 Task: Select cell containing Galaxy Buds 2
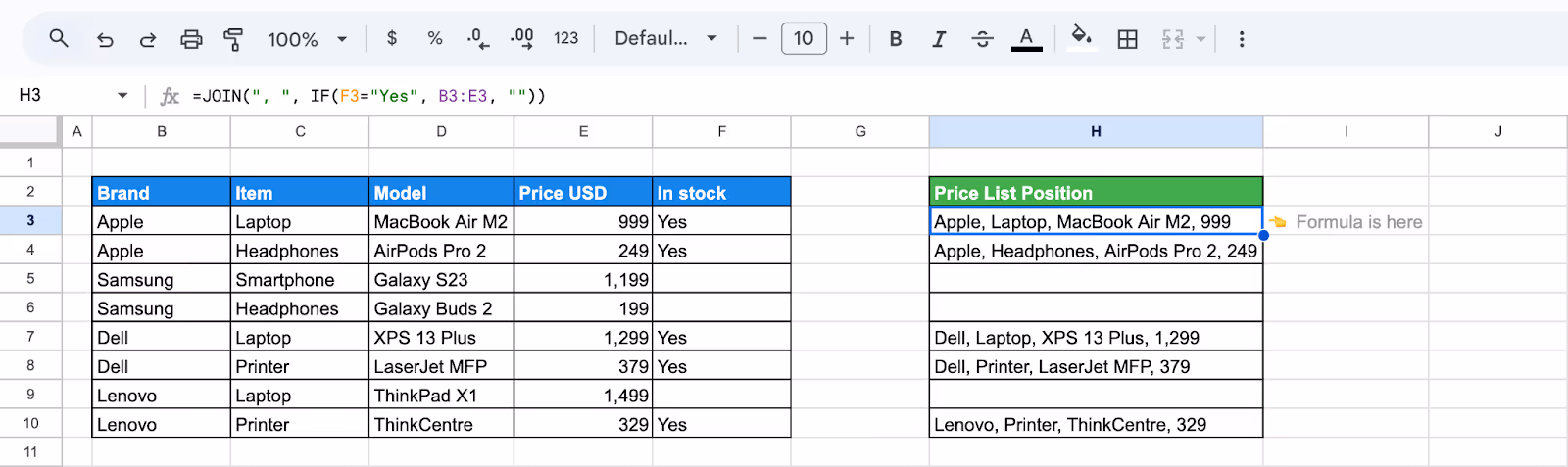(441, 308)
